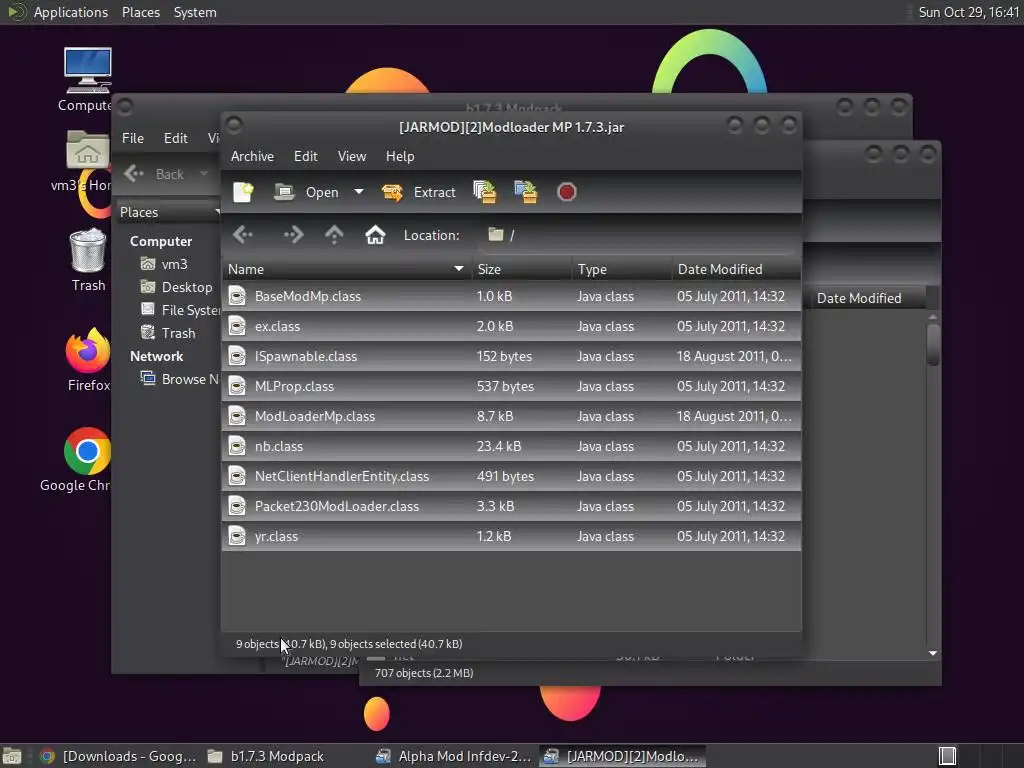This screenshot has height=768, width=1024.
Task: Open the System menu in the top panel
Action: click(195, 12)
